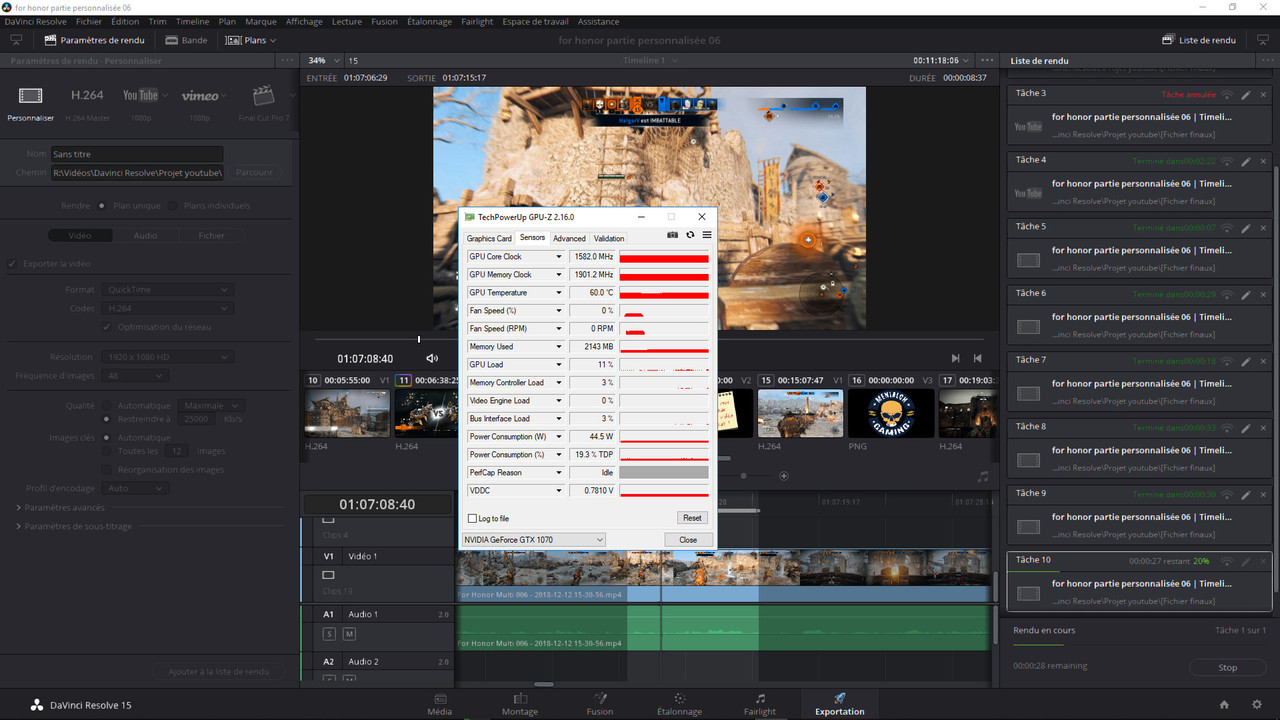Viewport: 1280px width, 720px height.
Task: Toggle the Bande panel button
Action: pyautogui.click(x=186, y=40)
